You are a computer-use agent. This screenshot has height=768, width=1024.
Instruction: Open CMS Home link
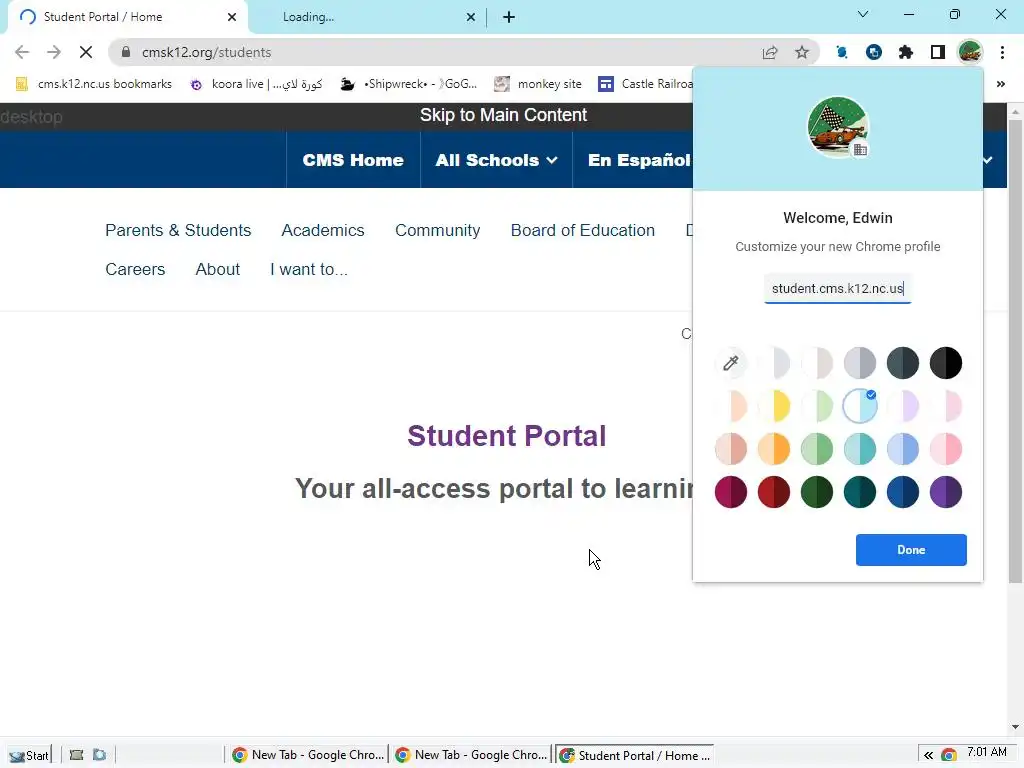tap(353, 160)
